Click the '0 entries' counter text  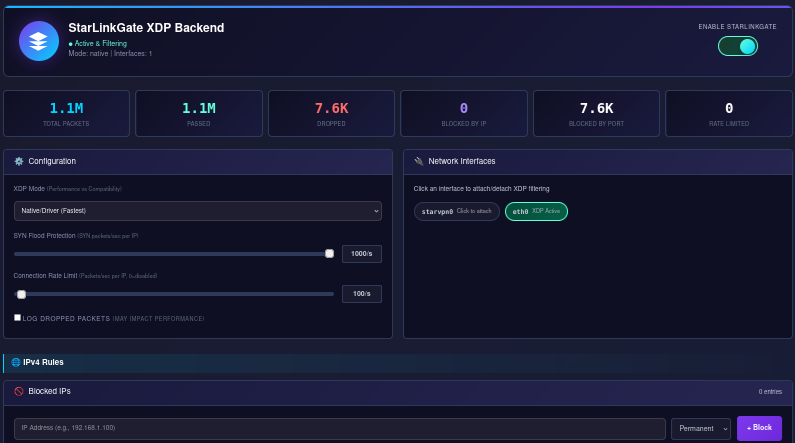770,391
